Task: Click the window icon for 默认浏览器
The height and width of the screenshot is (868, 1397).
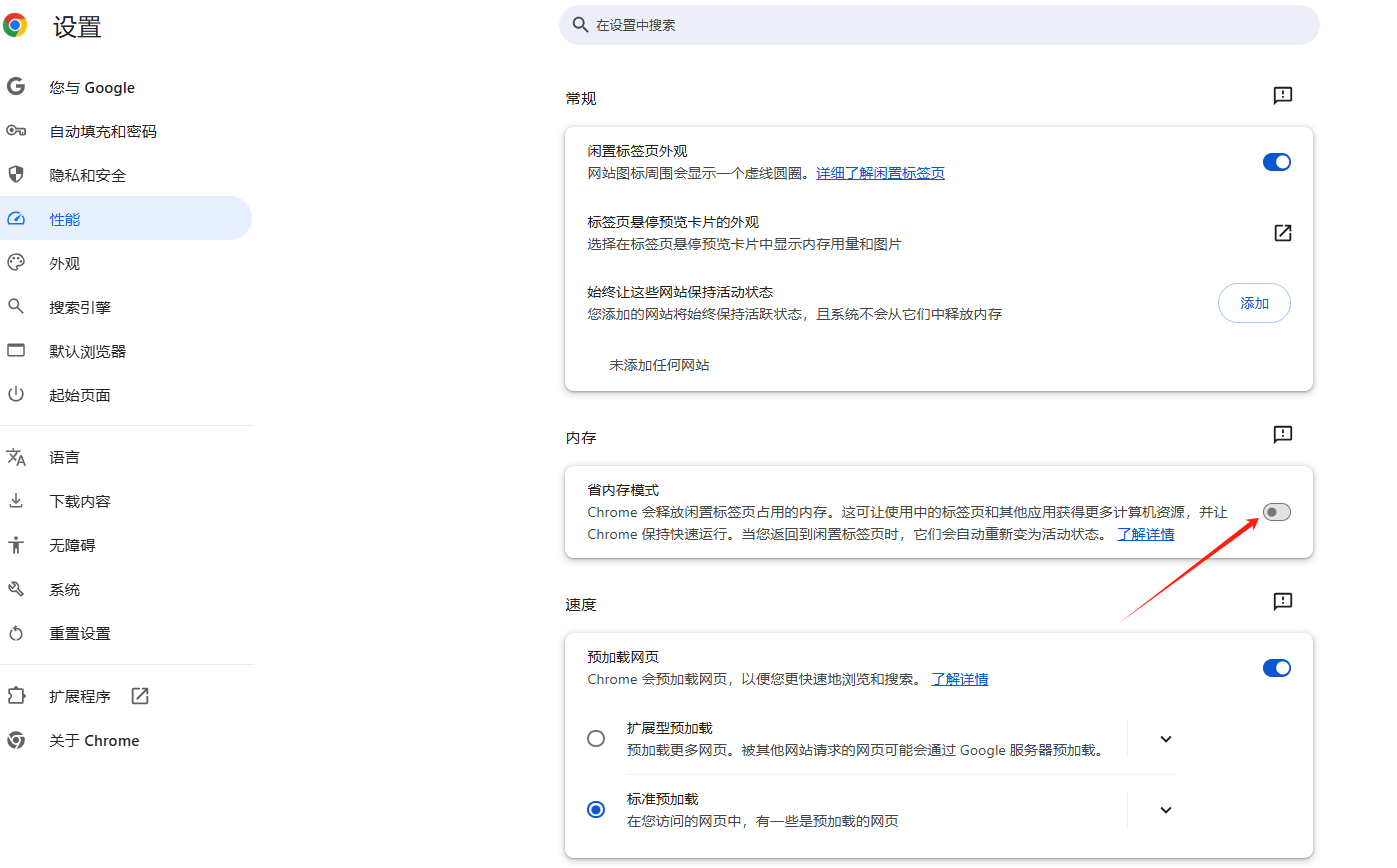Action: click(x=15, y=351)
